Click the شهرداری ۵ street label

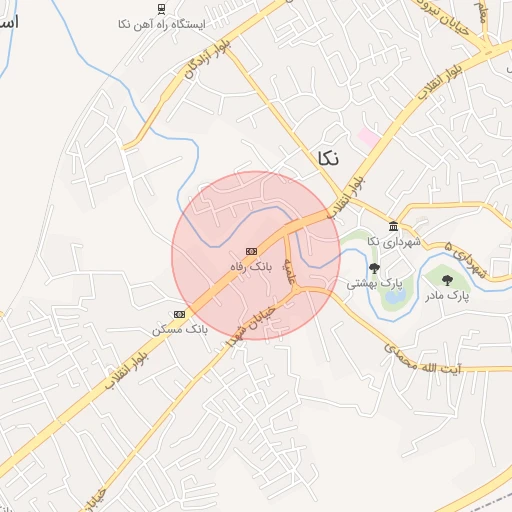pyautogui.click(x=465, y=261)
